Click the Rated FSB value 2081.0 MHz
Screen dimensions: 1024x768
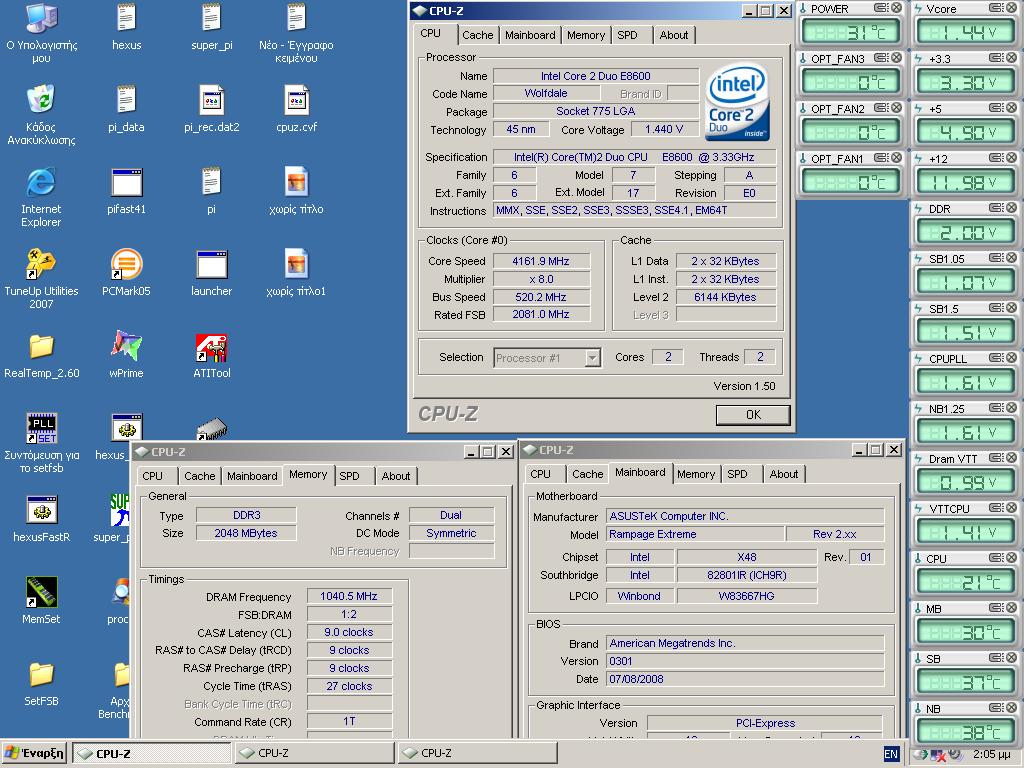tap(541, 314)
